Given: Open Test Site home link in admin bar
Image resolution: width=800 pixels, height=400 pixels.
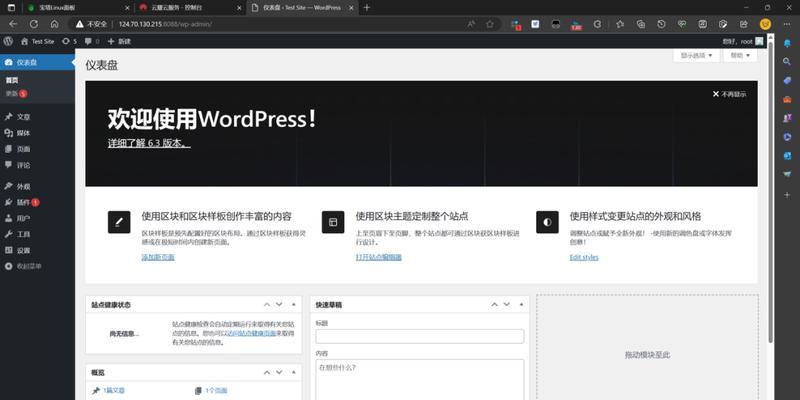Looking at the screenshot, I should point(37,41).
